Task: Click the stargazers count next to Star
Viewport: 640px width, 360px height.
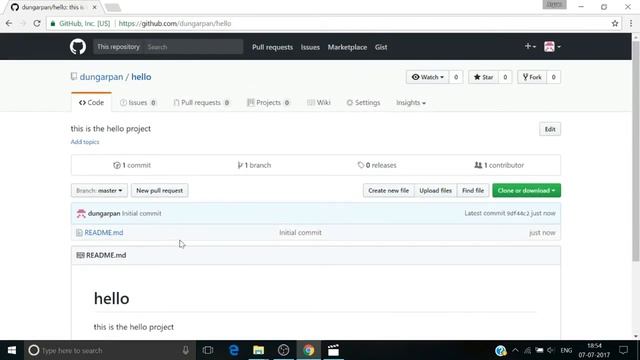Action: (505, 77)
